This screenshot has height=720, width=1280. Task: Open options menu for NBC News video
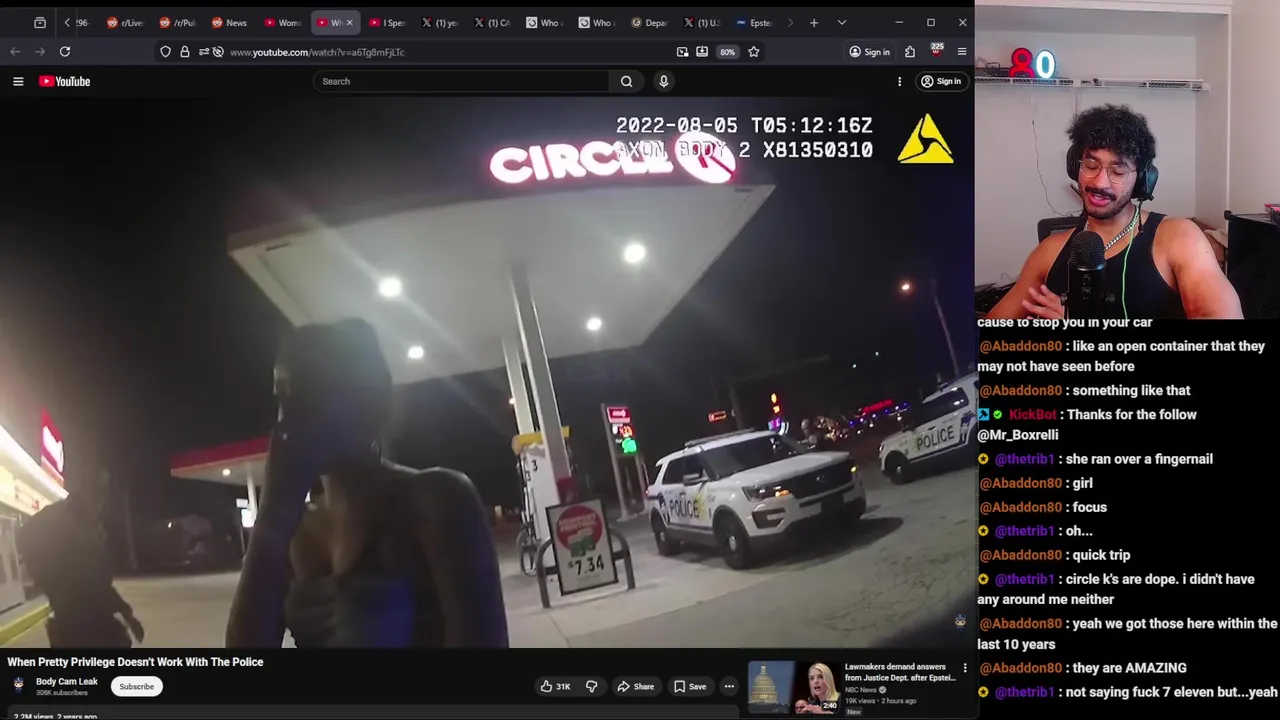[x=965, y=667]
